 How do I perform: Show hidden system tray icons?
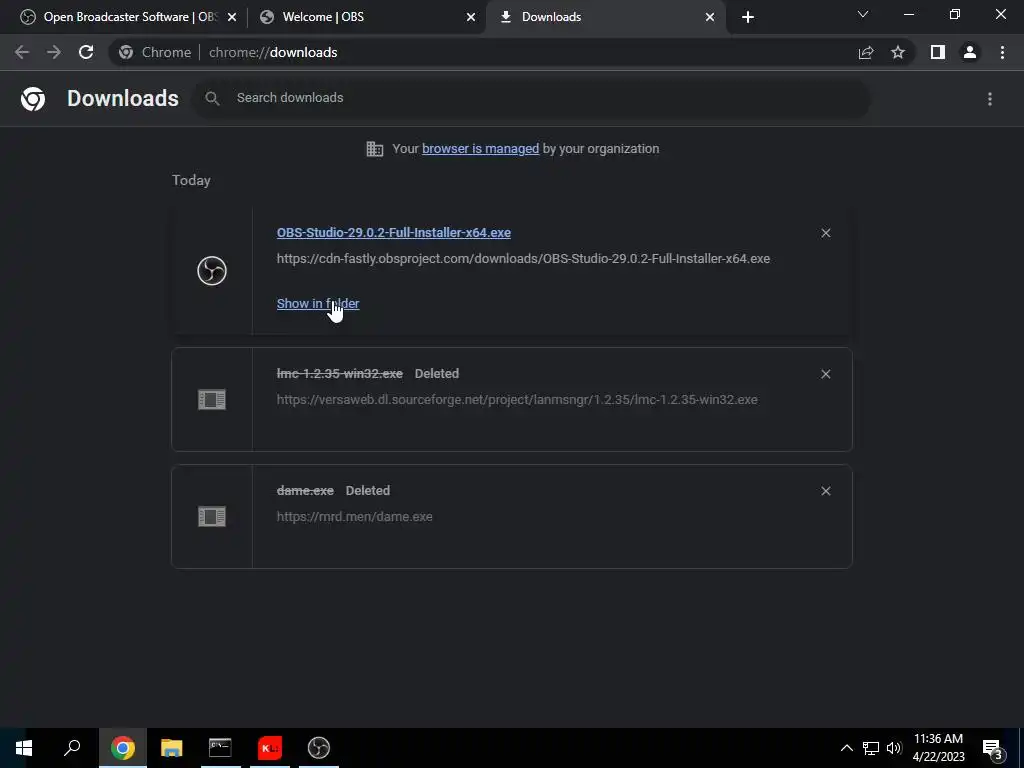point(846,748)
